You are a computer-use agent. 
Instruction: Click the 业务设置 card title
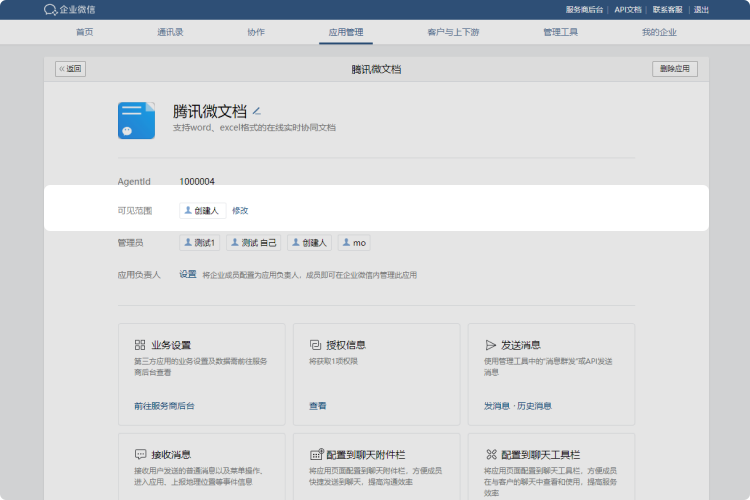(x=171, y=345)
